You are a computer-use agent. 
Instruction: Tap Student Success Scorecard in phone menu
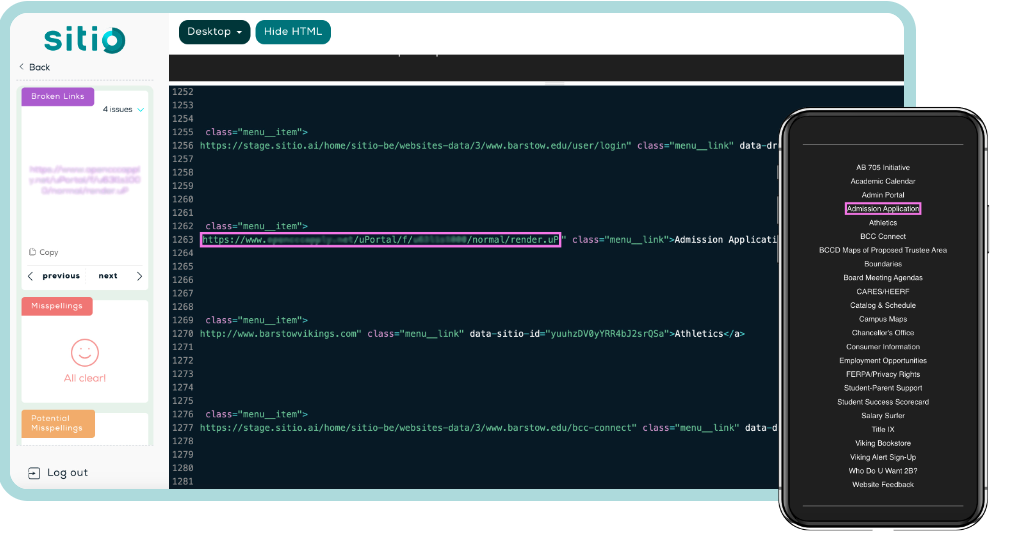tap(883, 403)
